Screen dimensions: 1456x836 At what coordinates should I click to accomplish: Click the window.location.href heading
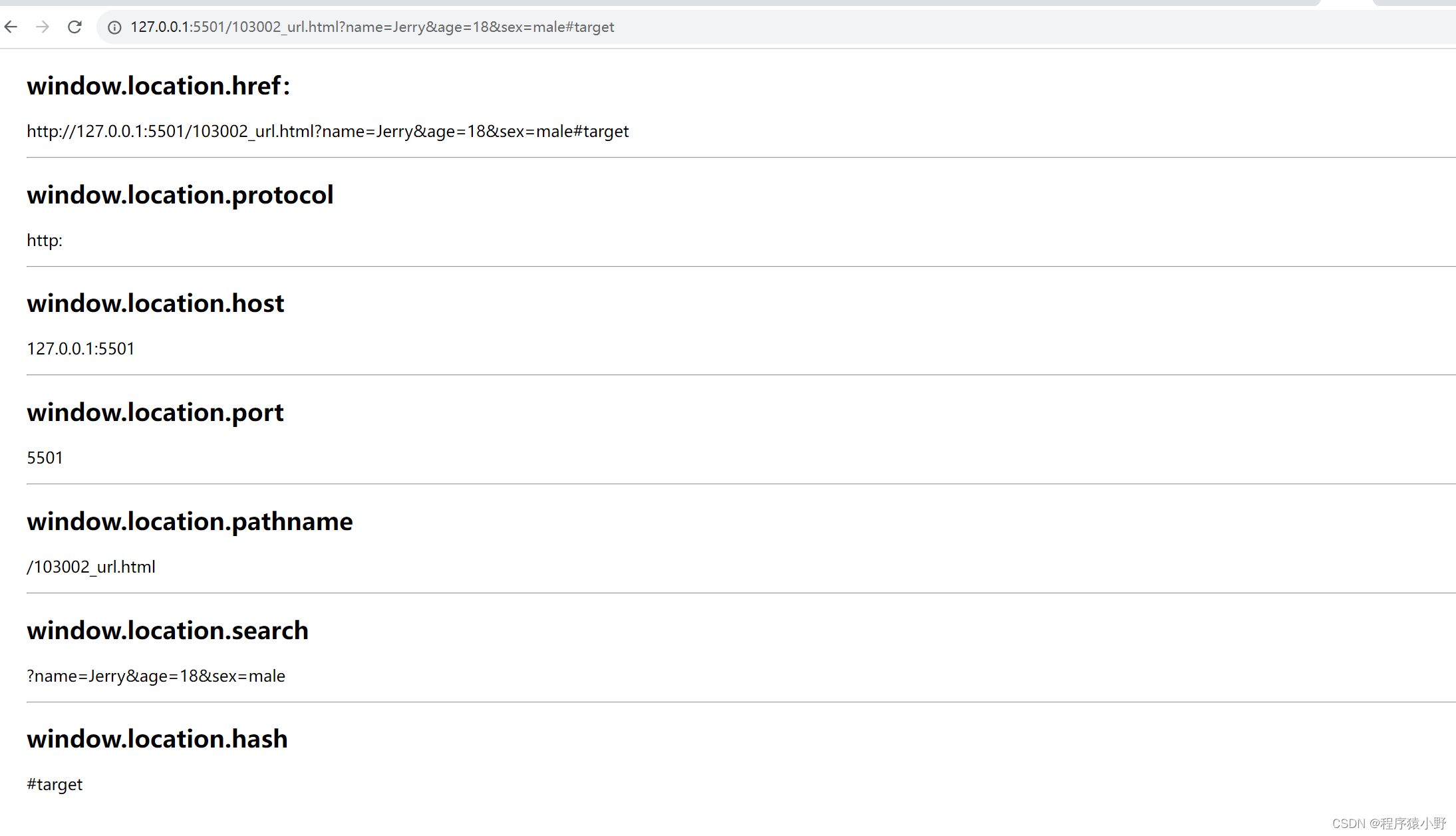pos(158,86)
